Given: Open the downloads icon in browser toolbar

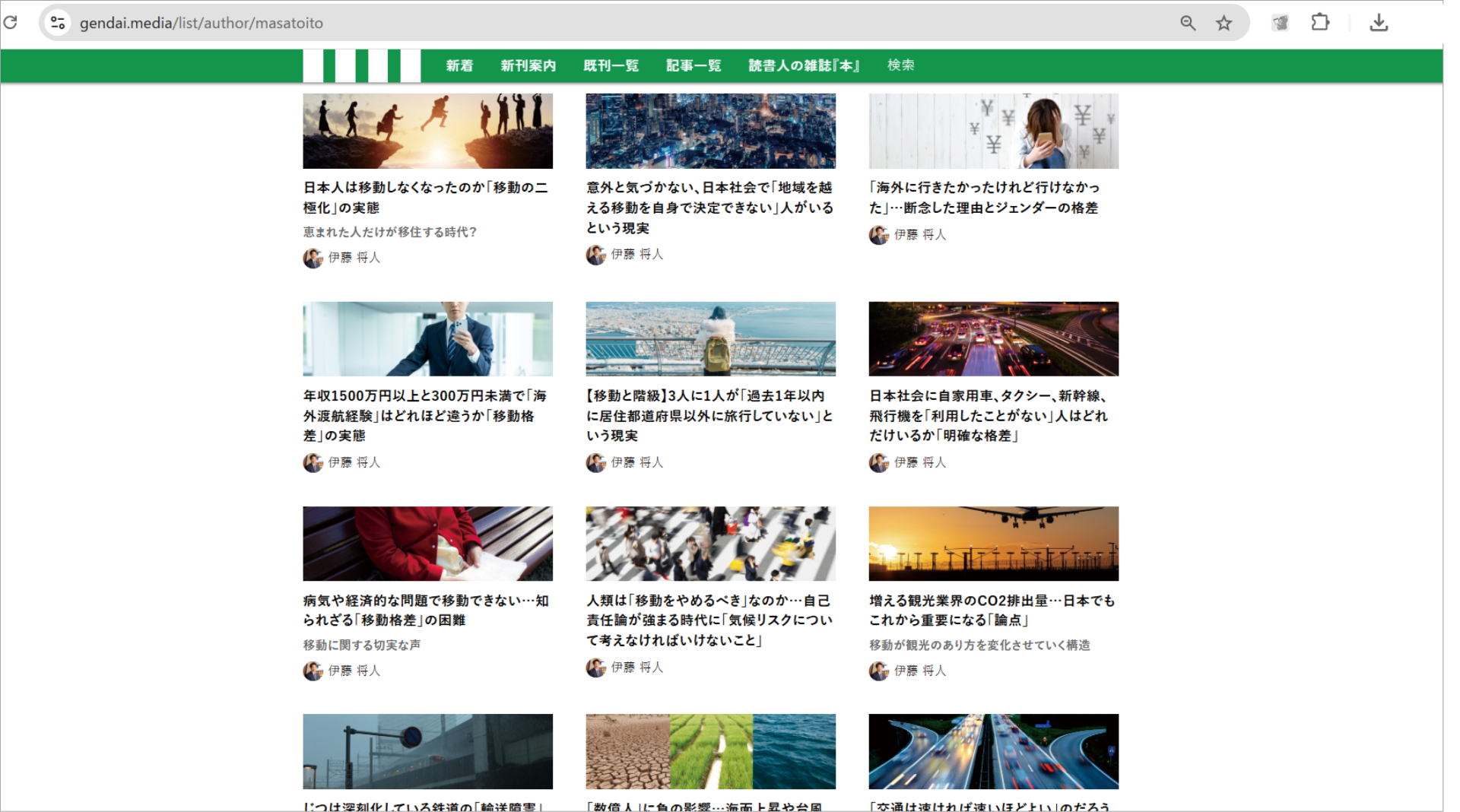Looking at the screenshot, I should (1379, 23).
